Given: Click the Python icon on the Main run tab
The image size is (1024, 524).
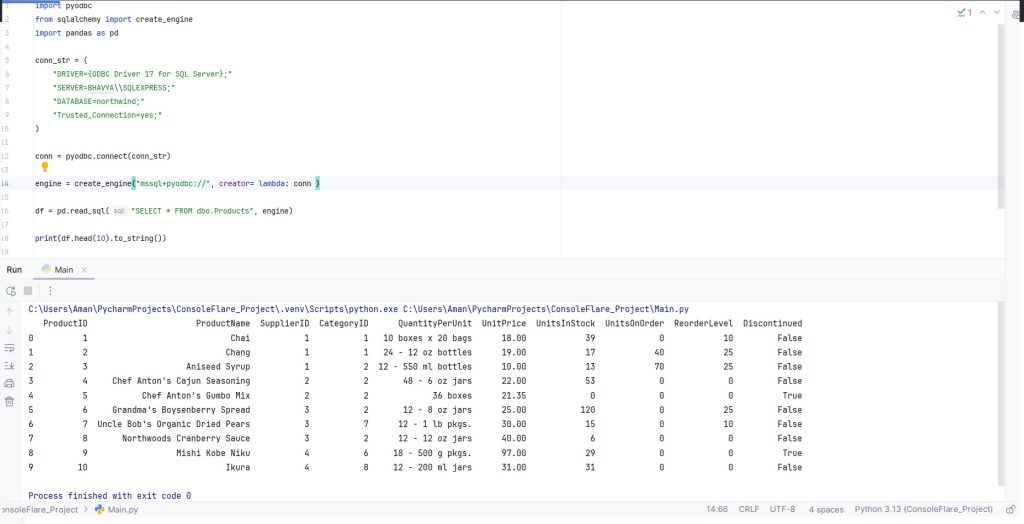Looking at the screenshot, I should [x=46, y=269].
